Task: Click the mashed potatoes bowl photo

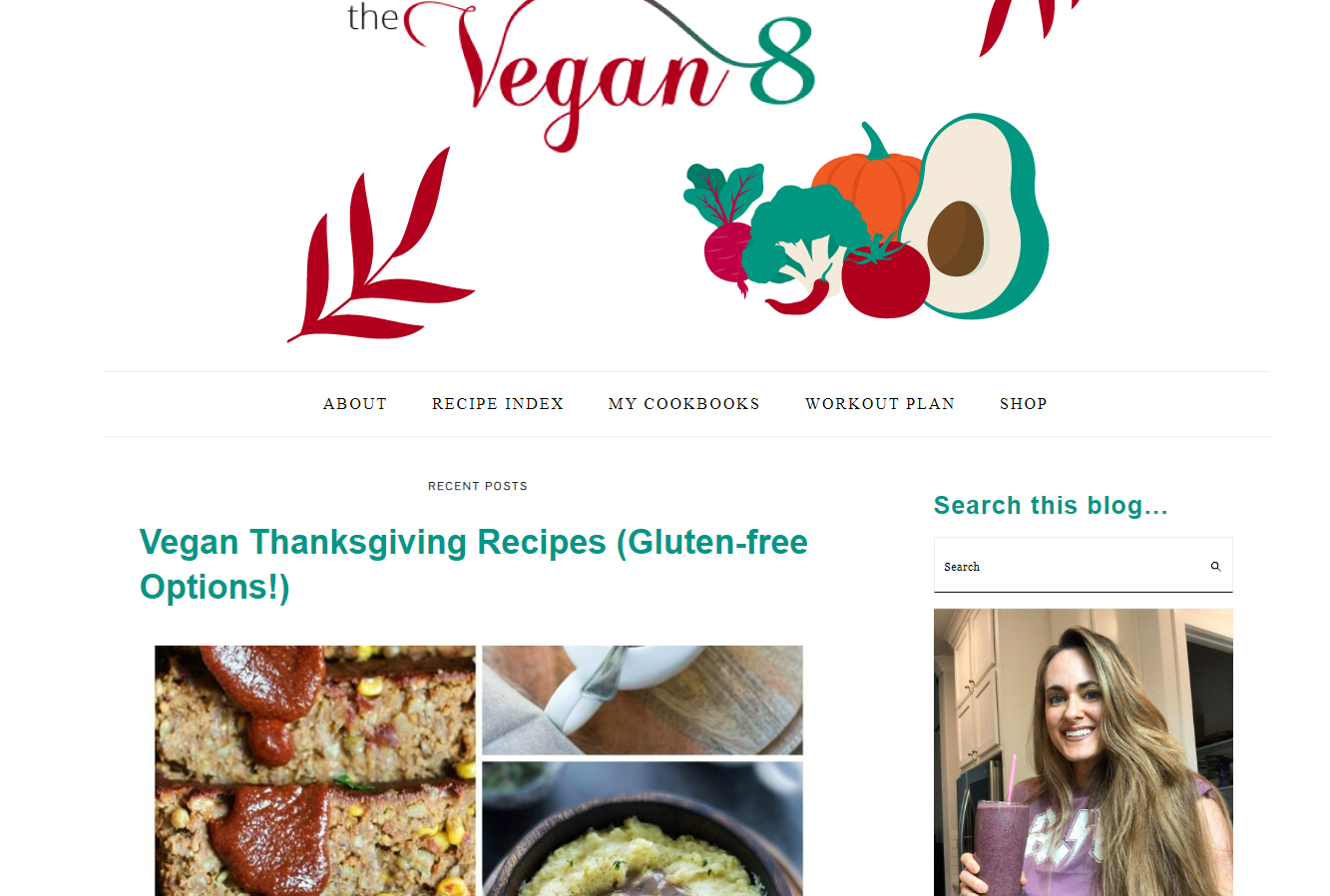Action: [643, 829]
